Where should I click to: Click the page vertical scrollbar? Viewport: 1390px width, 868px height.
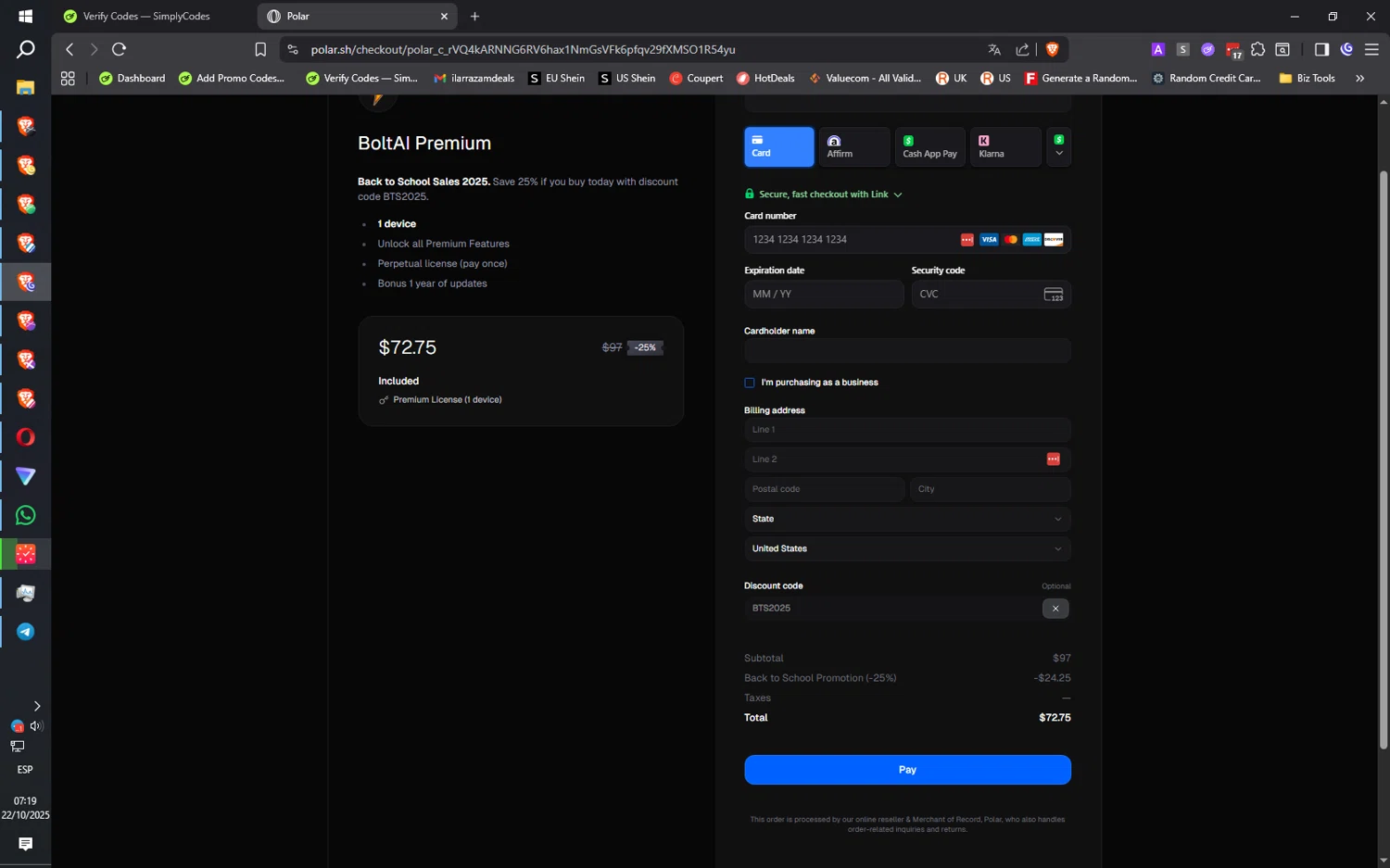(1384, 460)
